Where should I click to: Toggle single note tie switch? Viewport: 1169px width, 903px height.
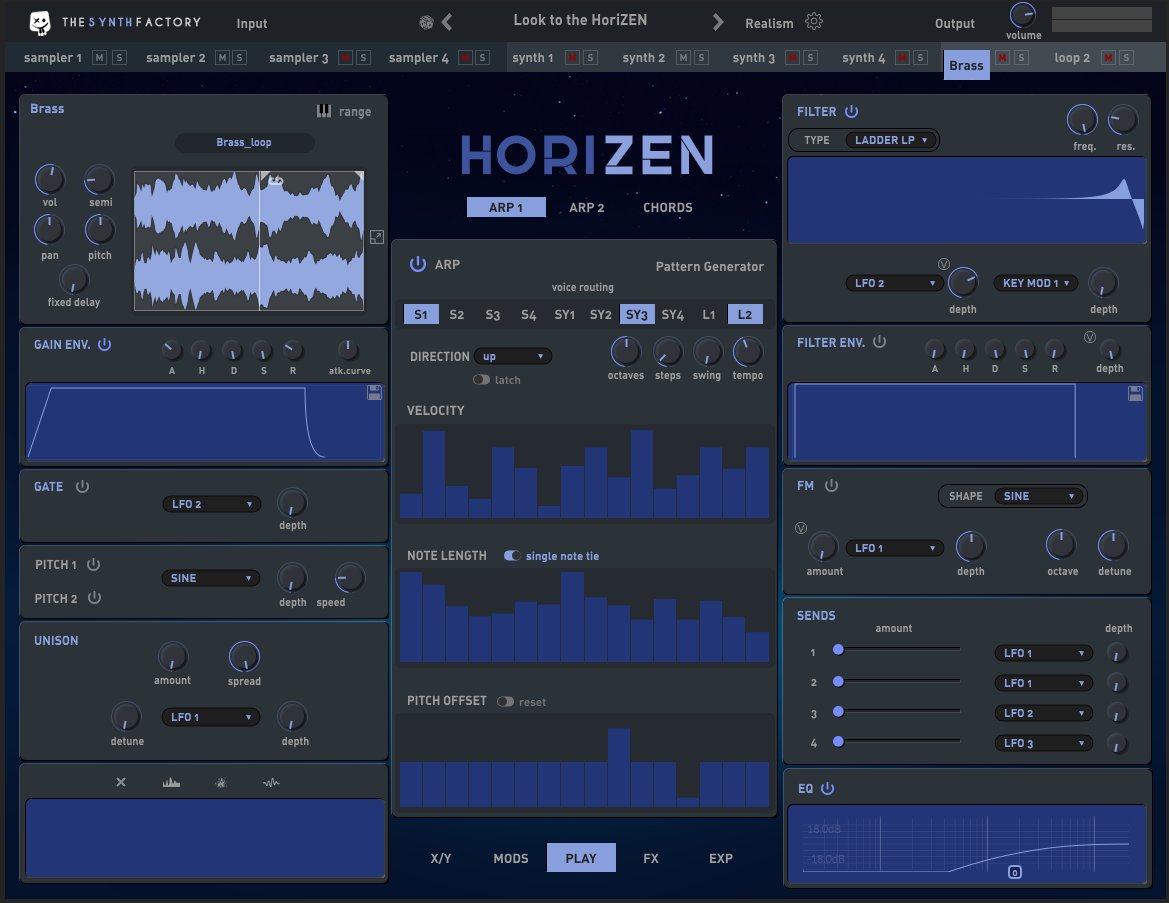coord(512,556)
